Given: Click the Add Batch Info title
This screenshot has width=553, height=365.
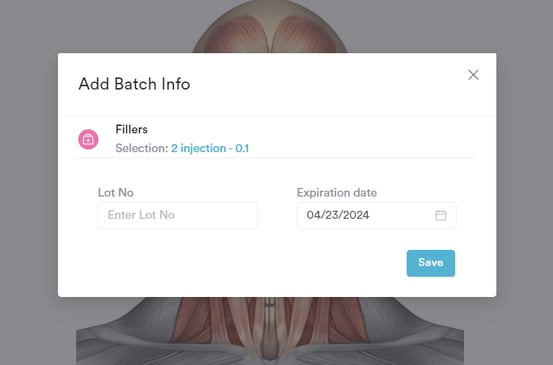Looking at the screenshot, I should 134,84.
